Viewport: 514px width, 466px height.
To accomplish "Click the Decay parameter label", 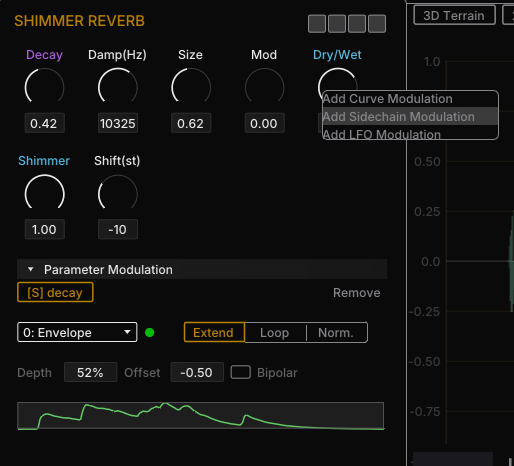I will 44,55.
